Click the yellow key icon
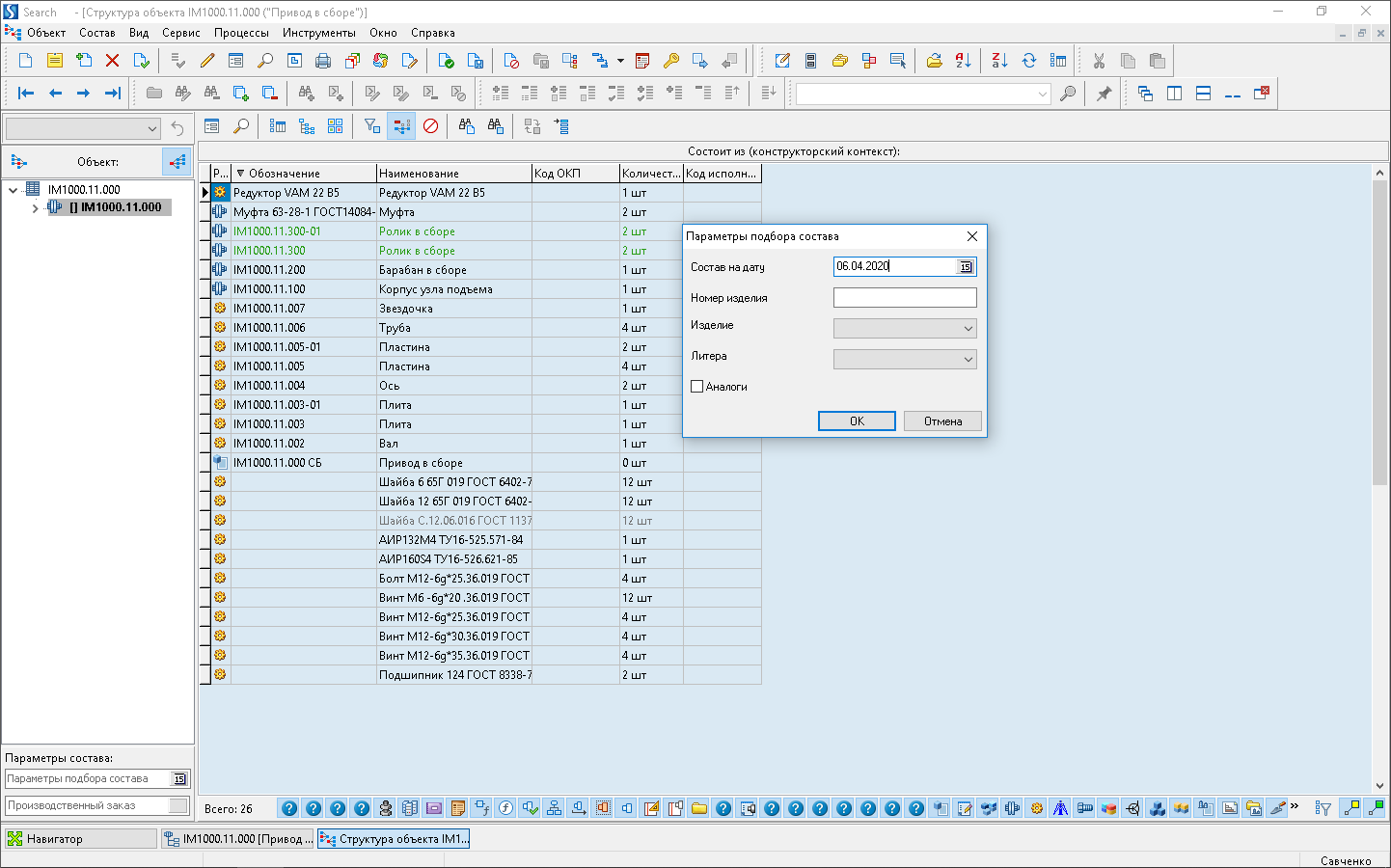Viewport: 1391px width, 868px height. click(671, 61)
